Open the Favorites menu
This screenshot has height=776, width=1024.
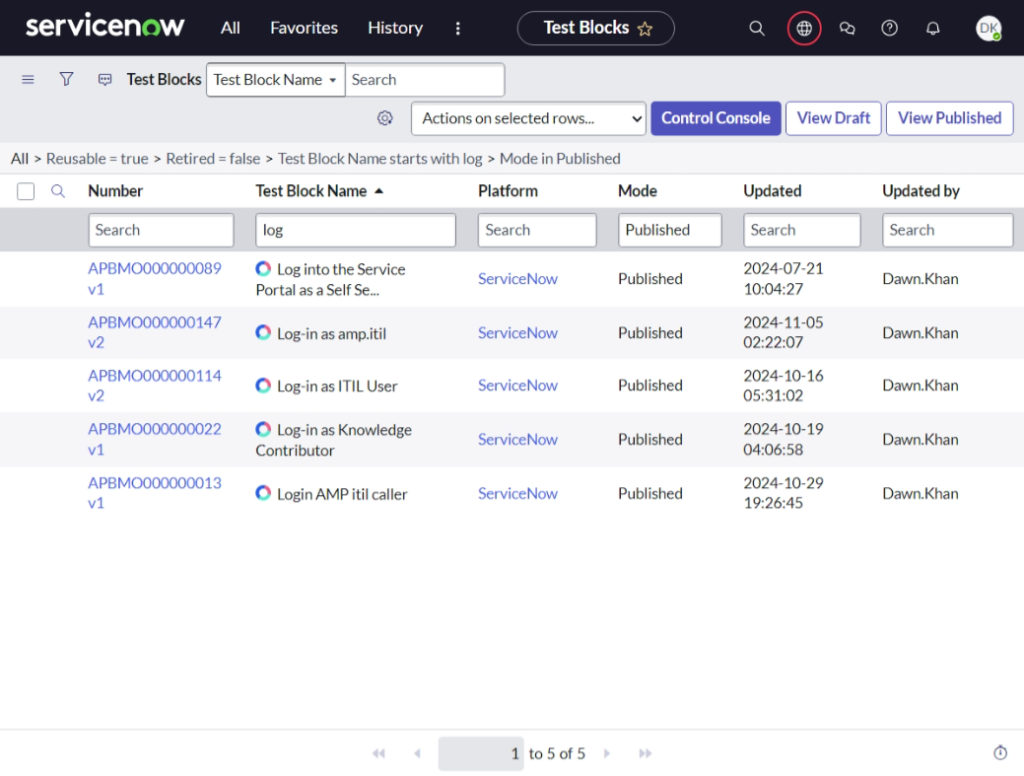(x=303, y=28)
